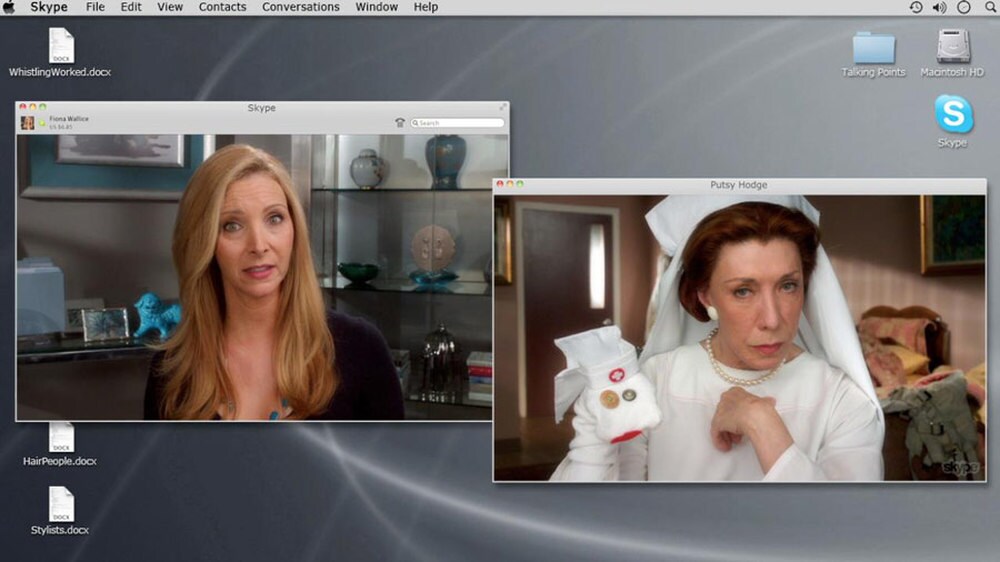Zoom the Skype window with green button
This screenshot has height=562, width=1000.
(43, 107)
